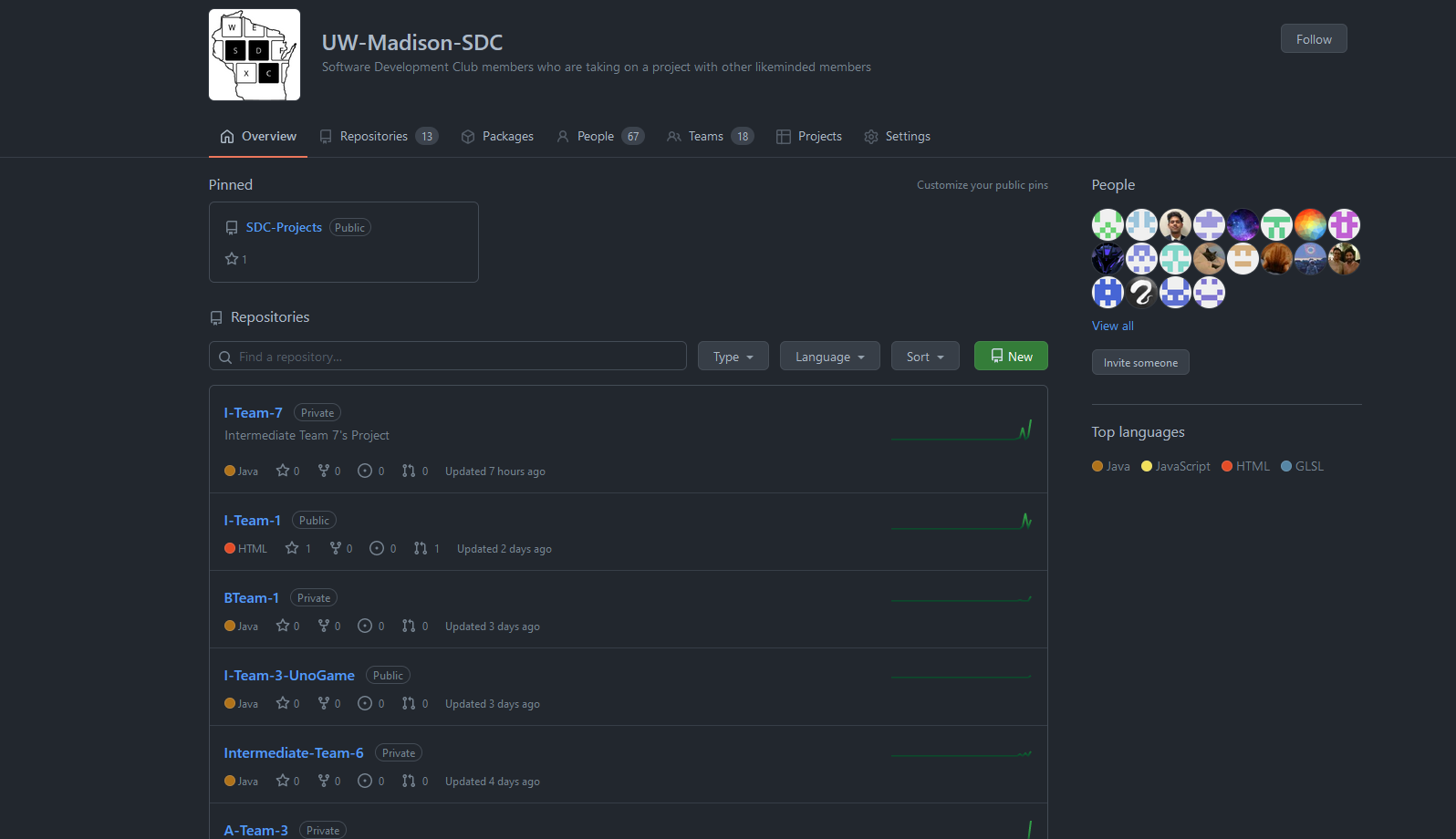This screenshot has height=839, width=1456.
Task: Click the pull request icon for I-Team-1
Action: (x=421, y=548)
